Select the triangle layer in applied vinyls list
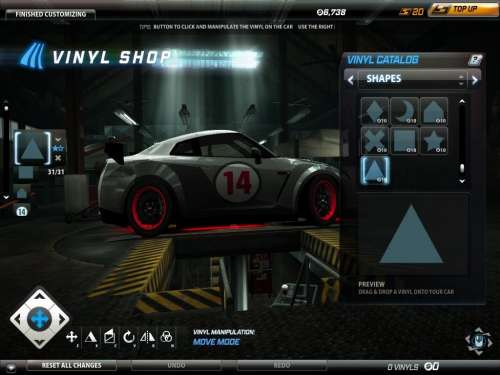Image resolution: width=500 pixels, height=375 pixels. [x=32, y=149]
